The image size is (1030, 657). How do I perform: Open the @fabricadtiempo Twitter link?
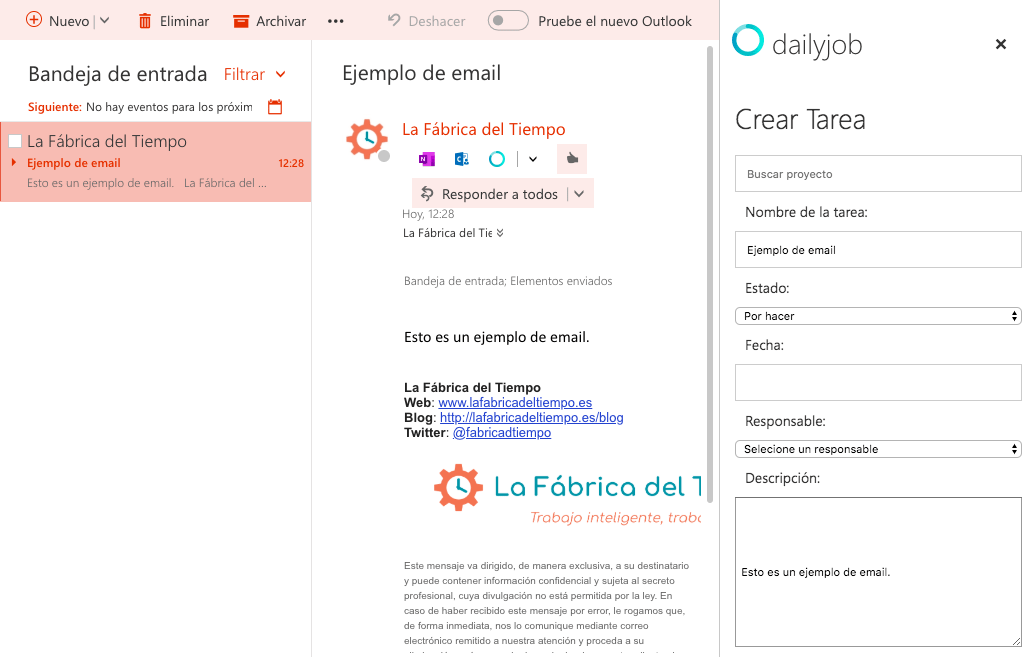pyautogui.click(x=502, y=432)
